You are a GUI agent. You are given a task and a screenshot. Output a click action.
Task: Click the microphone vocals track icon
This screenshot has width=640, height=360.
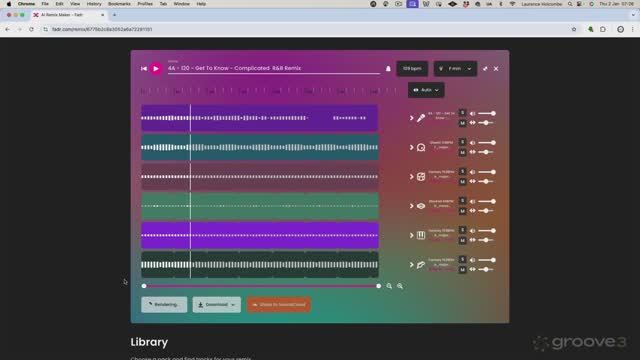pos(421,118)
